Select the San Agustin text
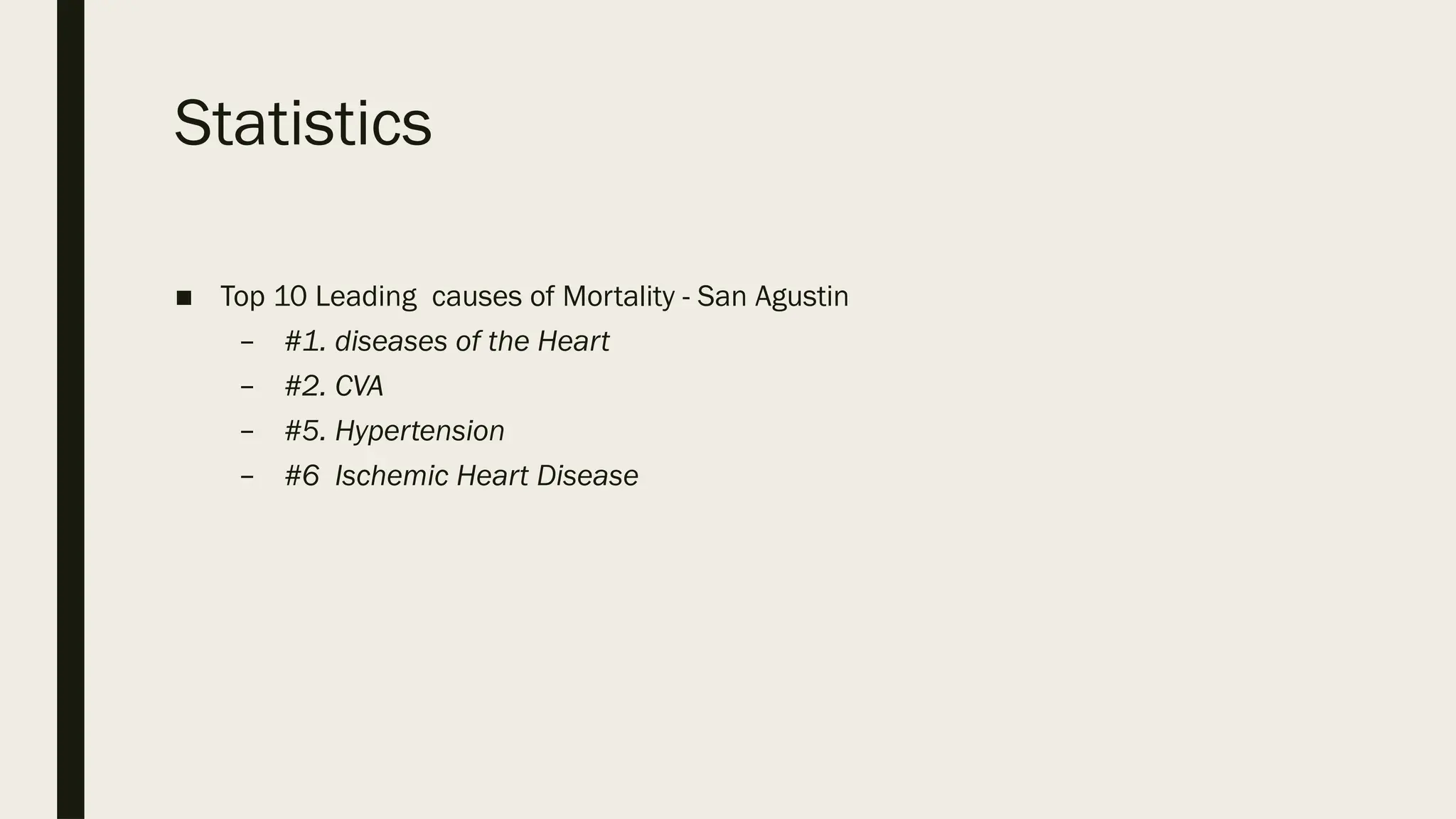1456x819 pixels. [773, 296]
